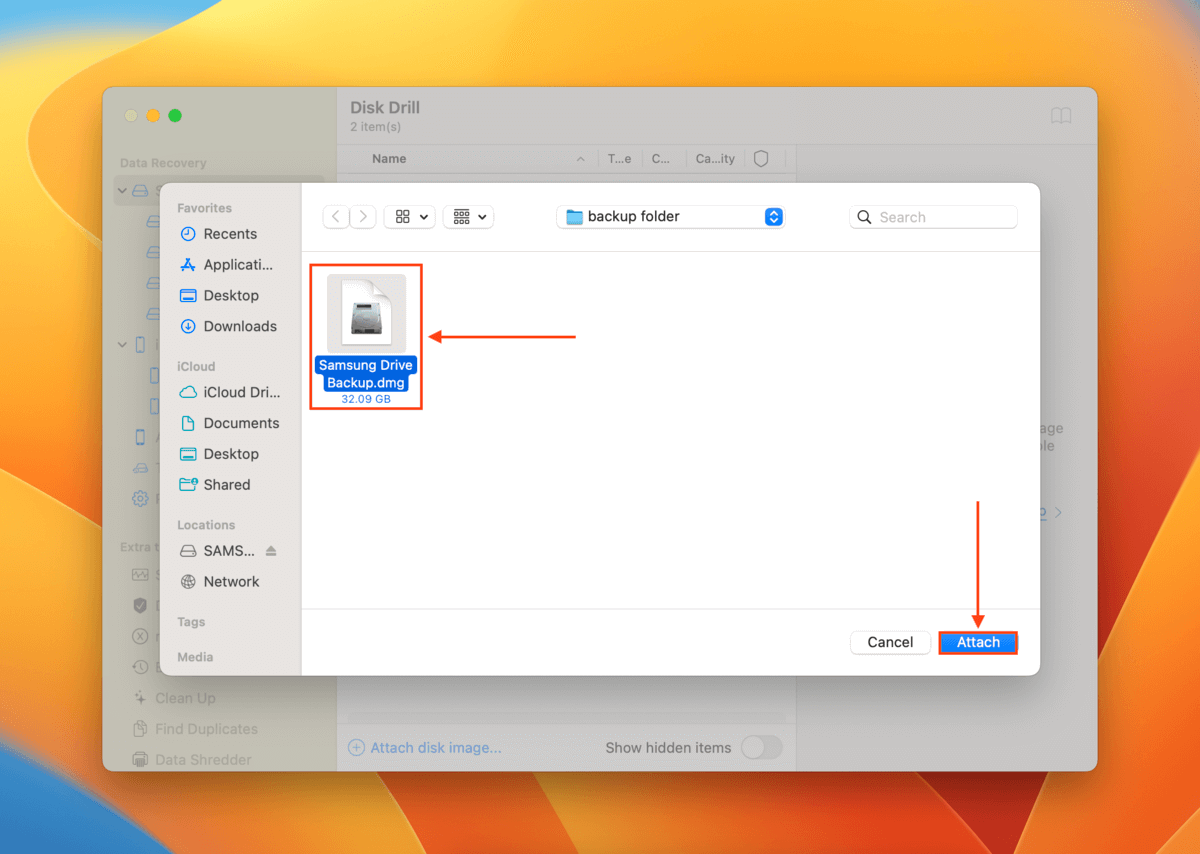Click the Recents clock icon

(188, 234)
